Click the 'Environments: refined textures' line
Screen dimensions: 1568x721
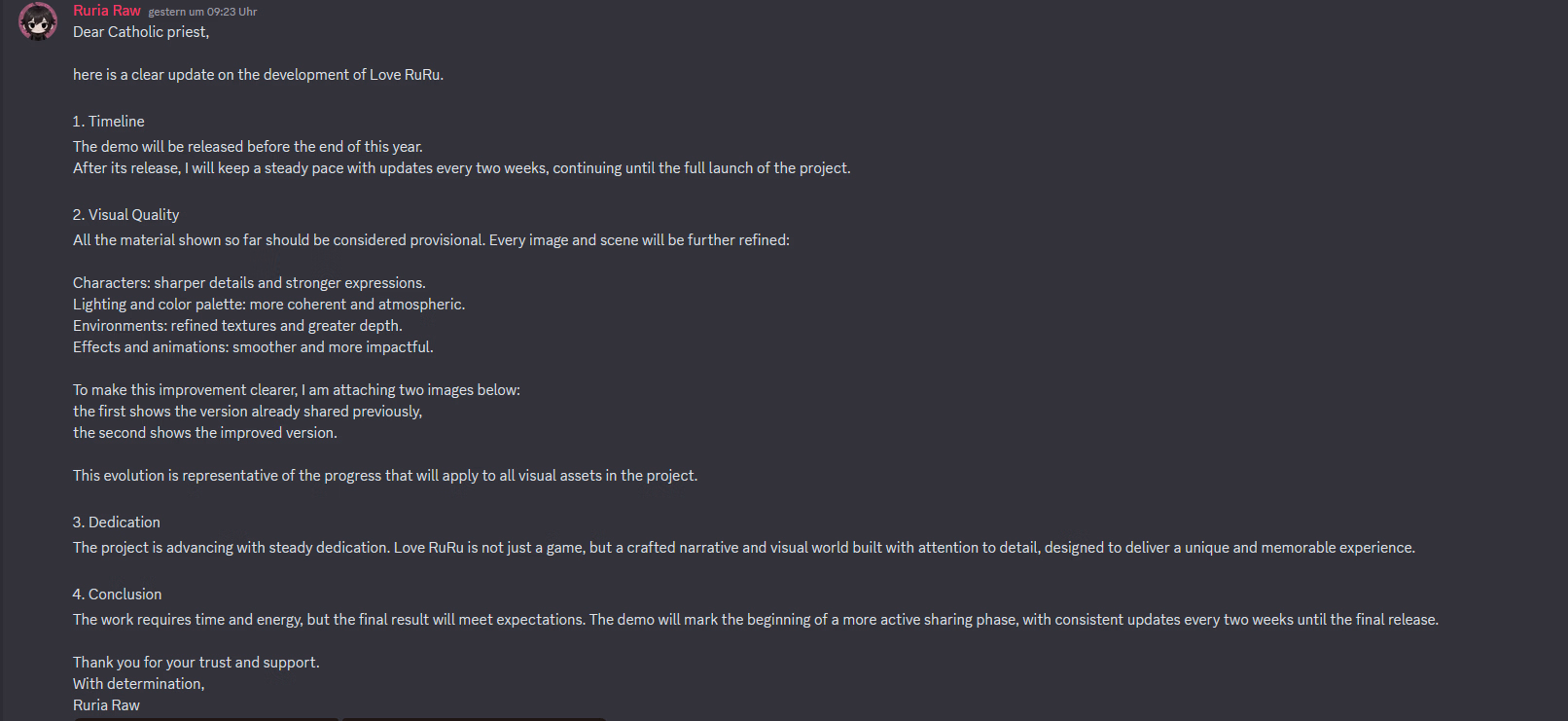[x=237, y=326]
